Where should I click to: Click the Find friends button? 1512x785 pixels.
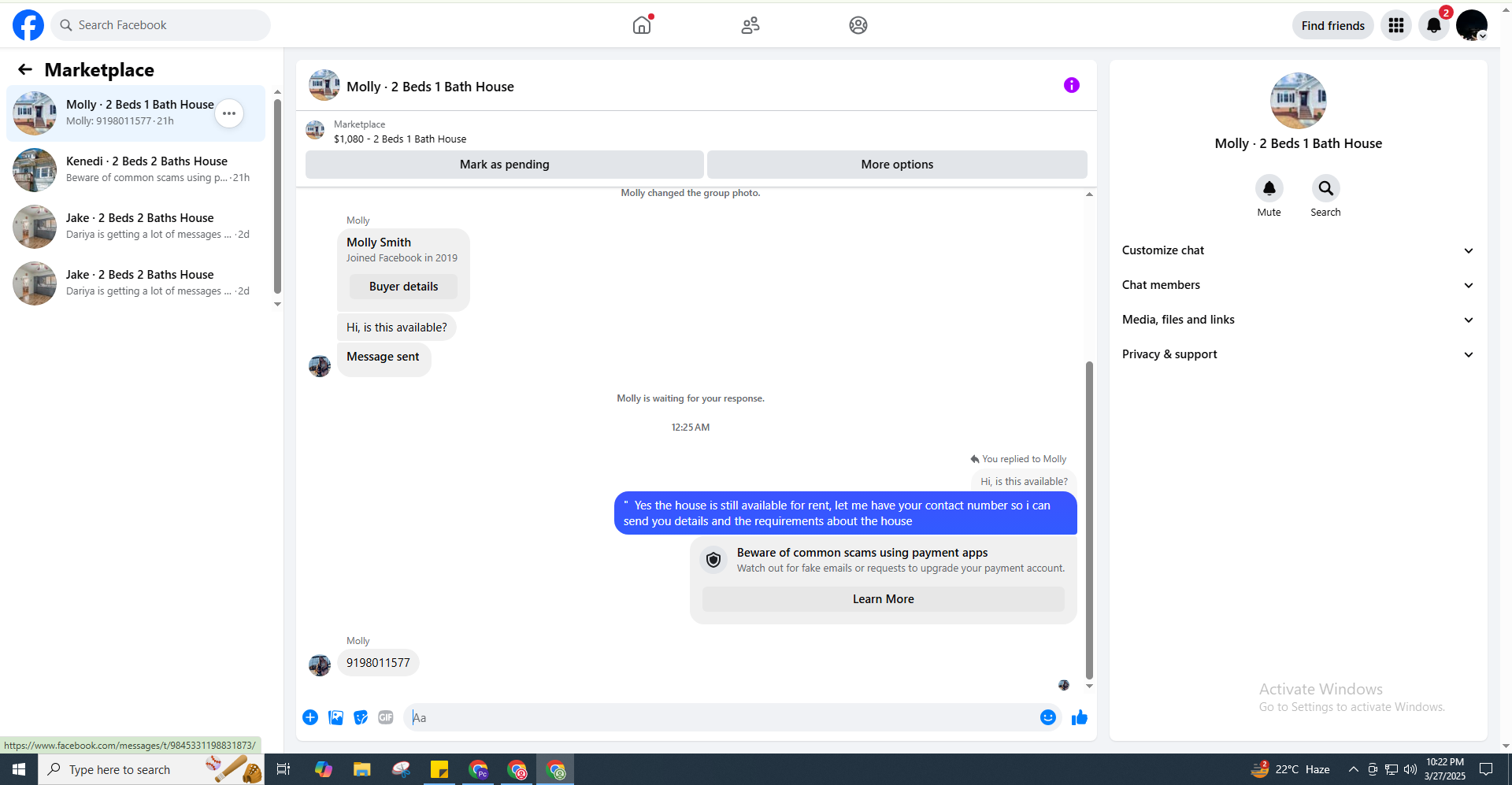[x=1332, y=25]
